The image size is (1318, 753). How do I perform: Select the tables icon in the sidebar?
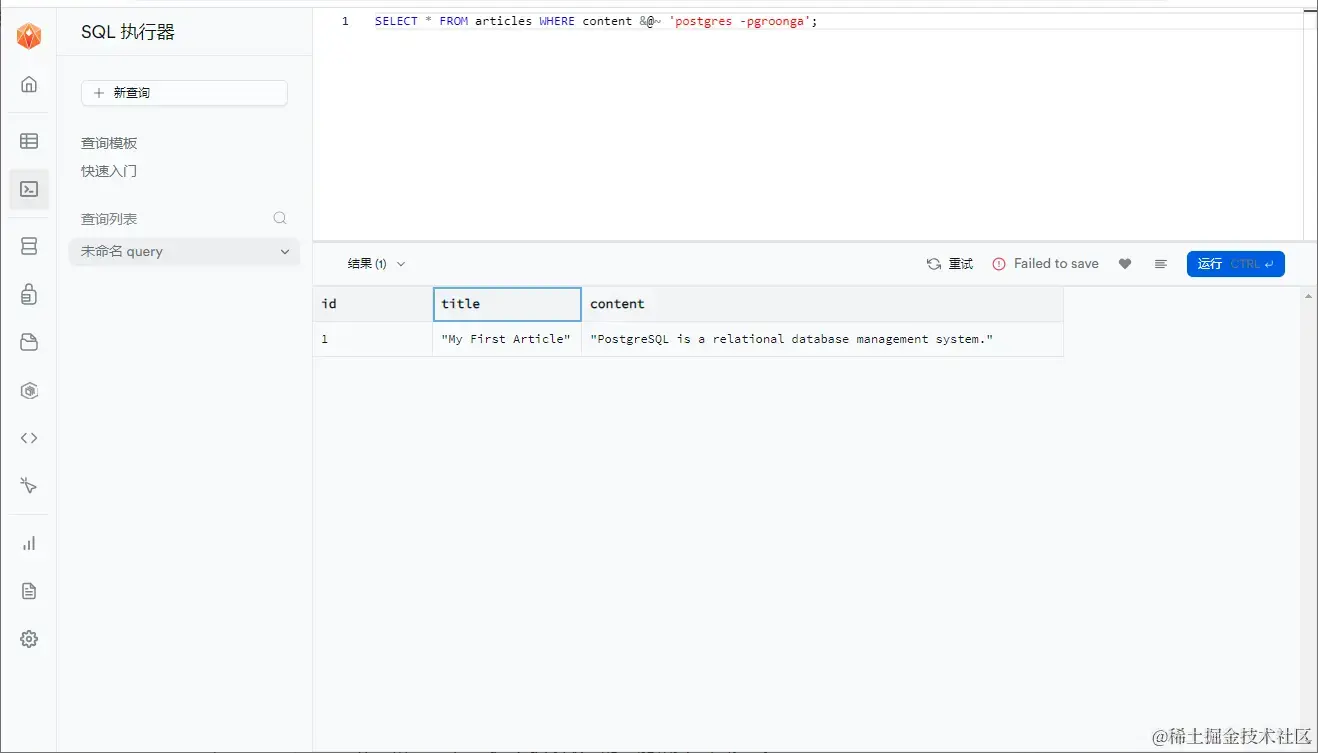[x=29, y=140]
